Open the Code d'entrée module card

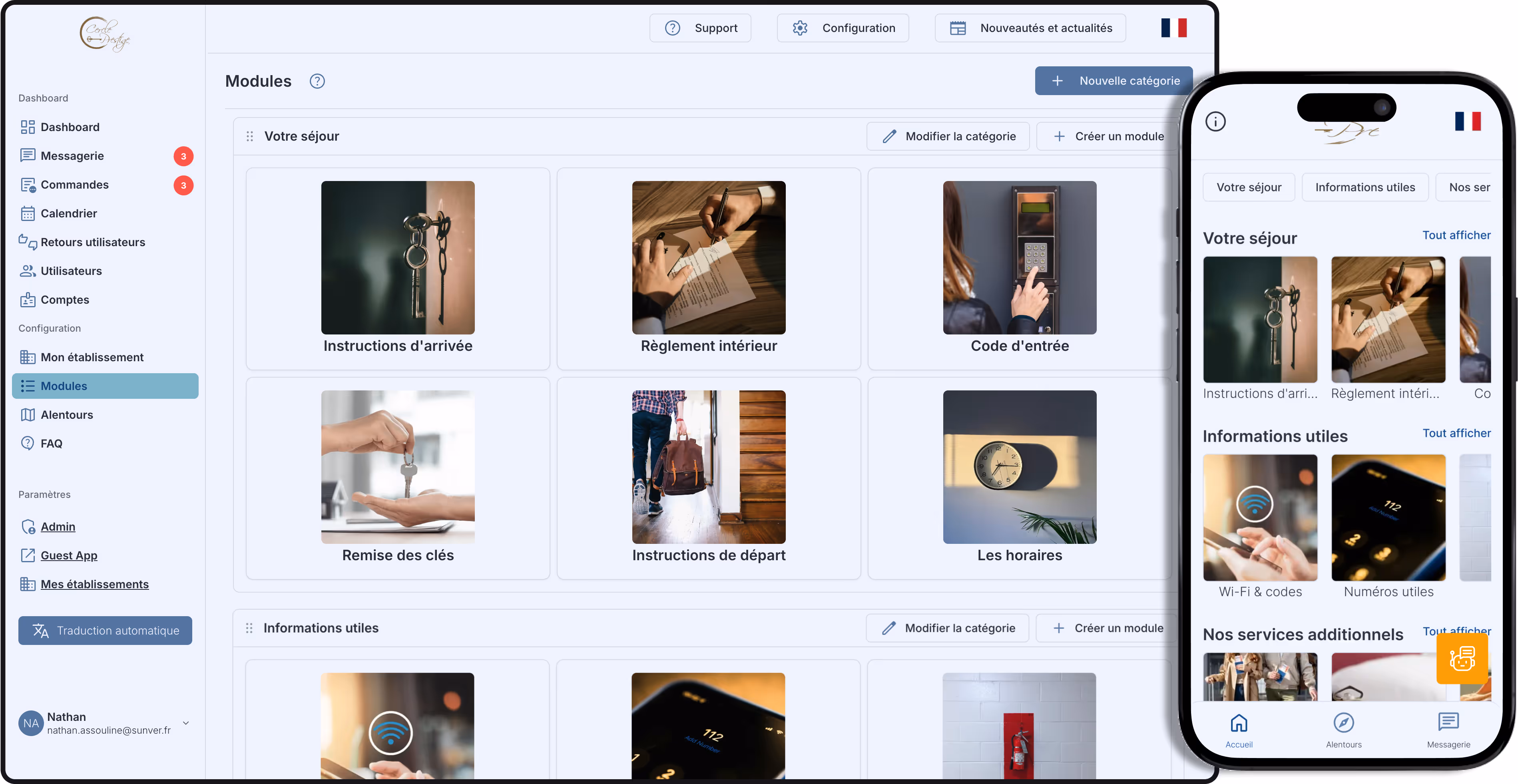click(x=1020, y=269)
